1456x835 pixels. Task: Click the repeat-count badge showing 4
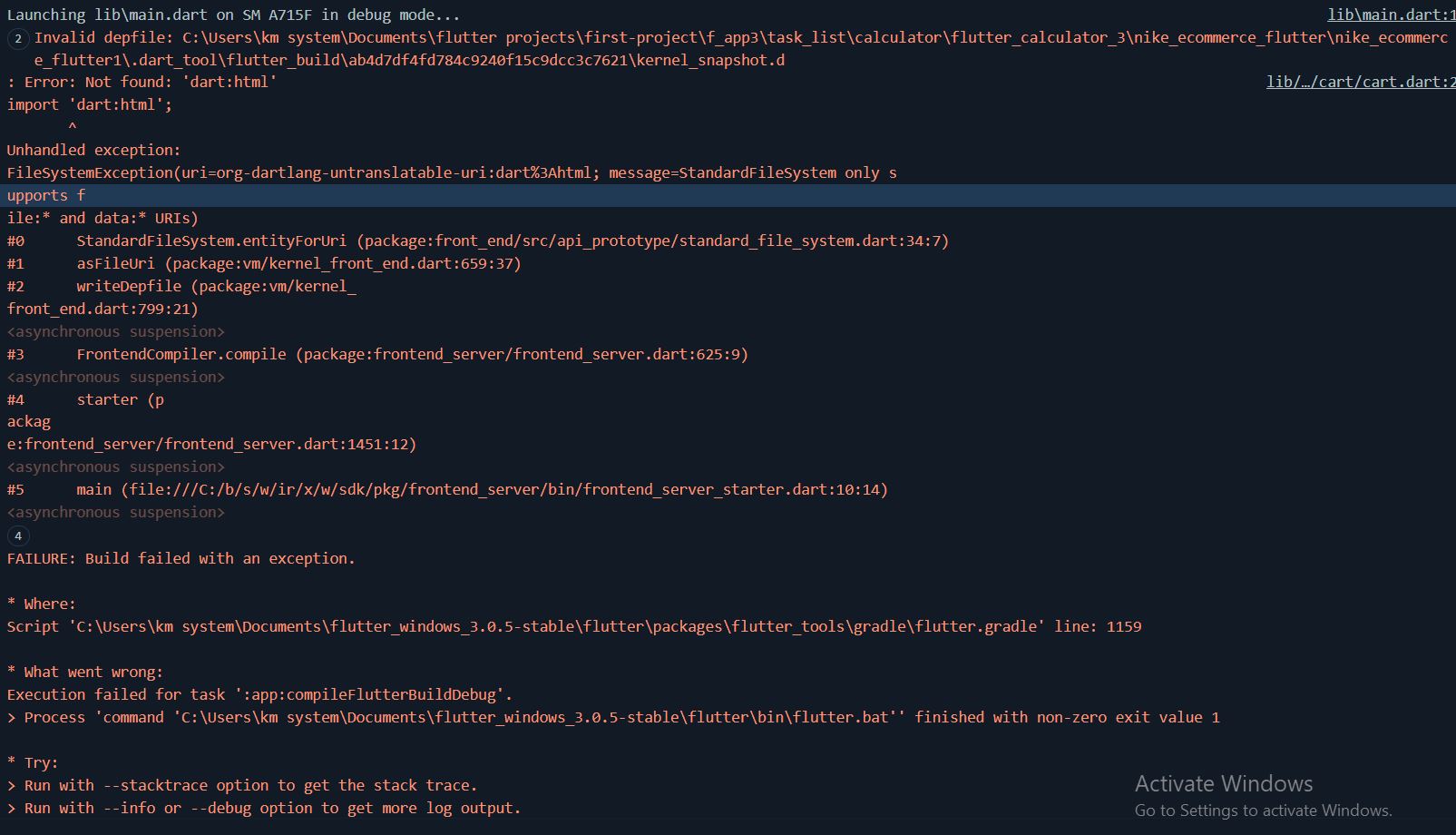(x=17, y=535)
